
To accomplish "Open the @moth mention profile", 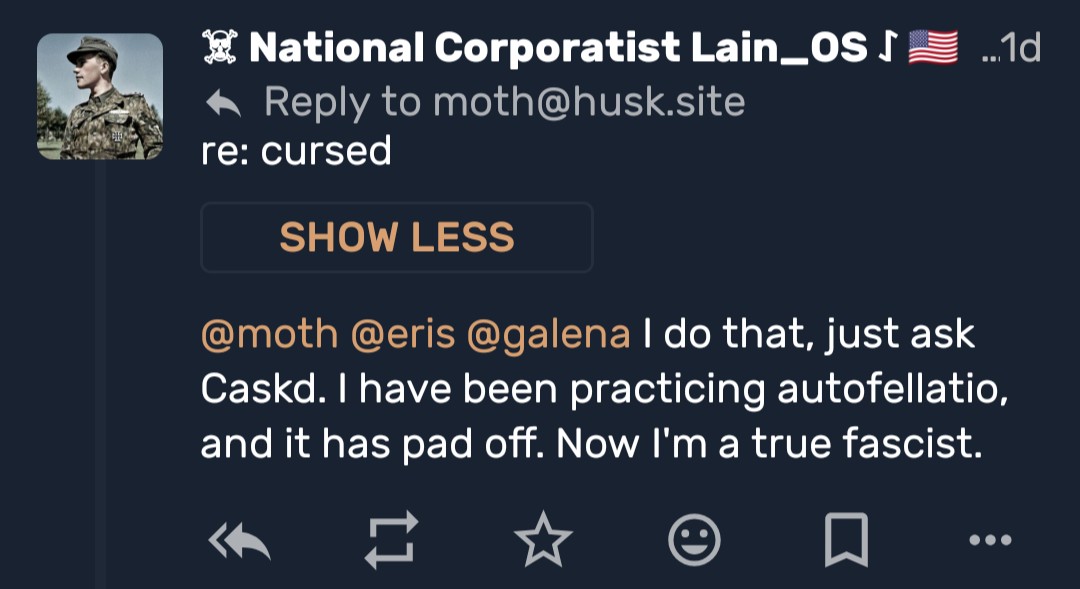I will [x=269, y=334].
